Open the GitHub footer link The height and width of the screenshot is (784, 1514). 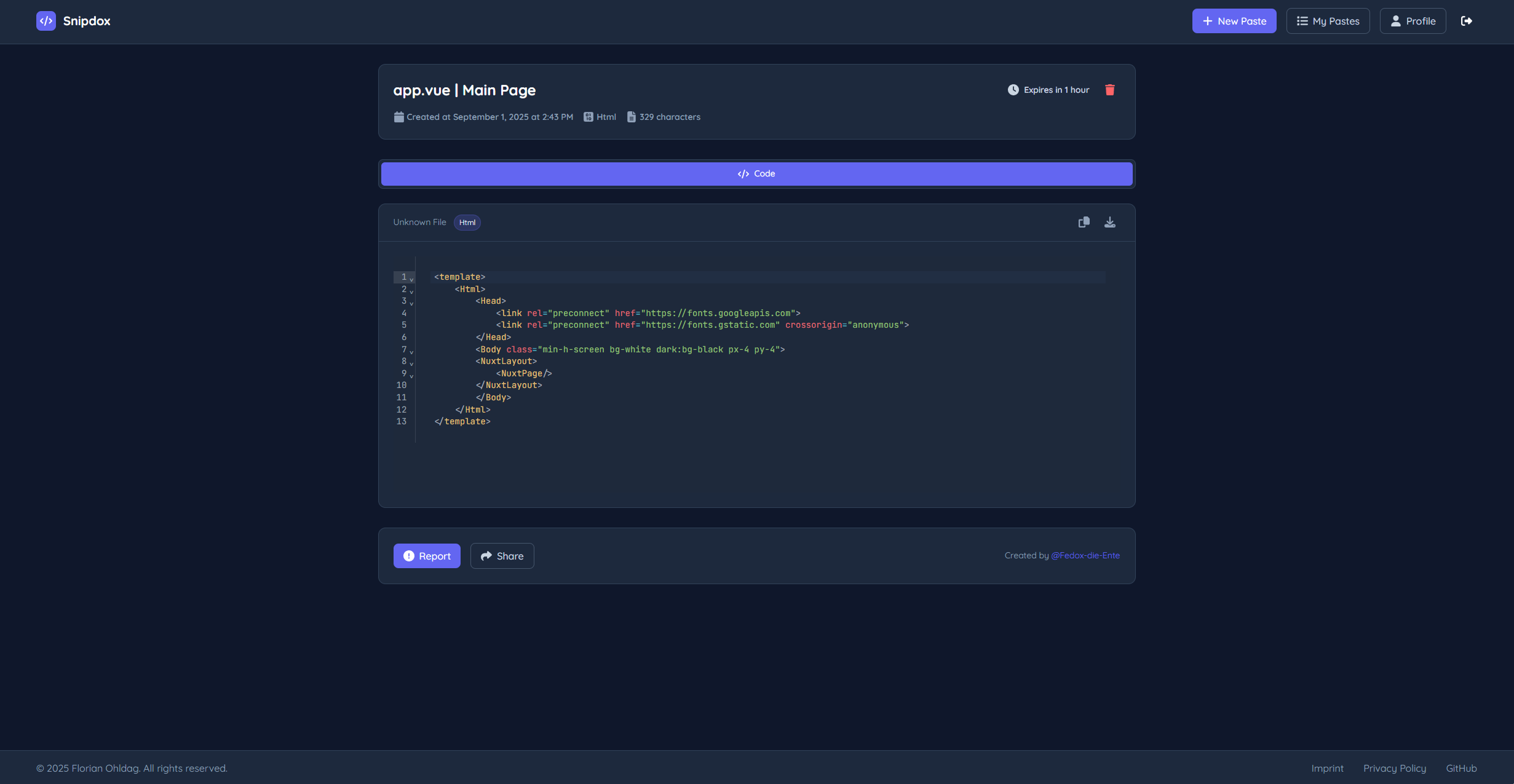[x=1461, y=768]
